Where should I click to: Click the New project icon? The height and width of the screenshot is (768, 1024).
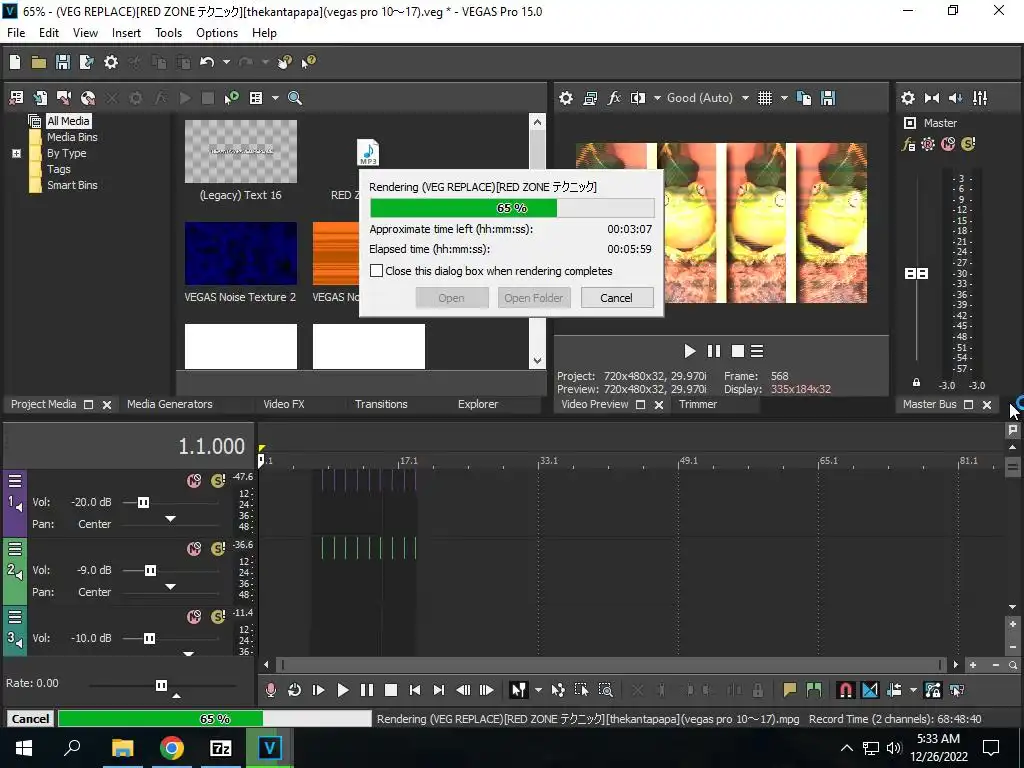click(x=15, y=62)
